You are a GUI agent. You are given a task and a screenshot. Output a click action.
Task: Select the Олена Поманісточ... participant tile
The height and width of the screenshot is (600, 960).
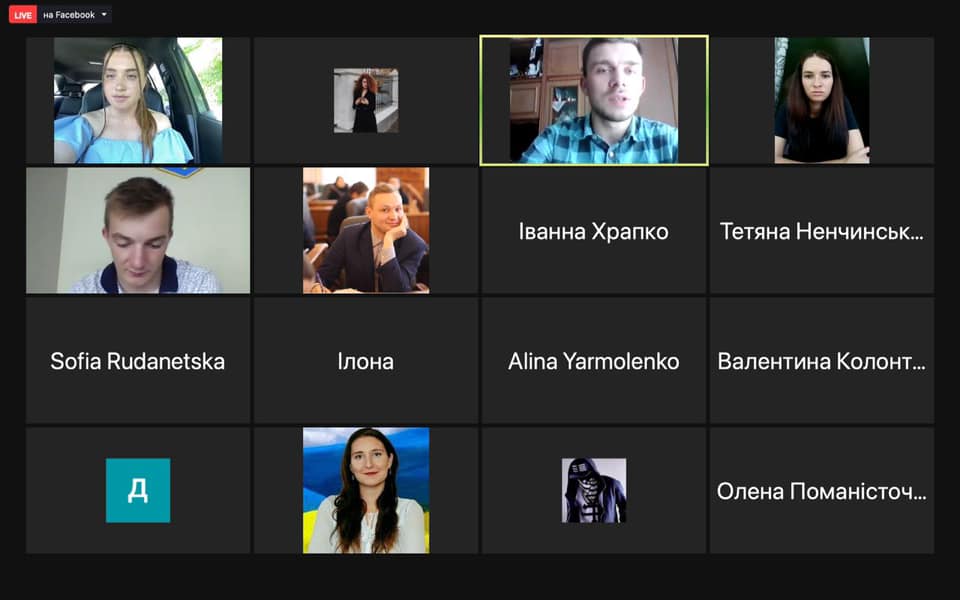click(822, 490)
